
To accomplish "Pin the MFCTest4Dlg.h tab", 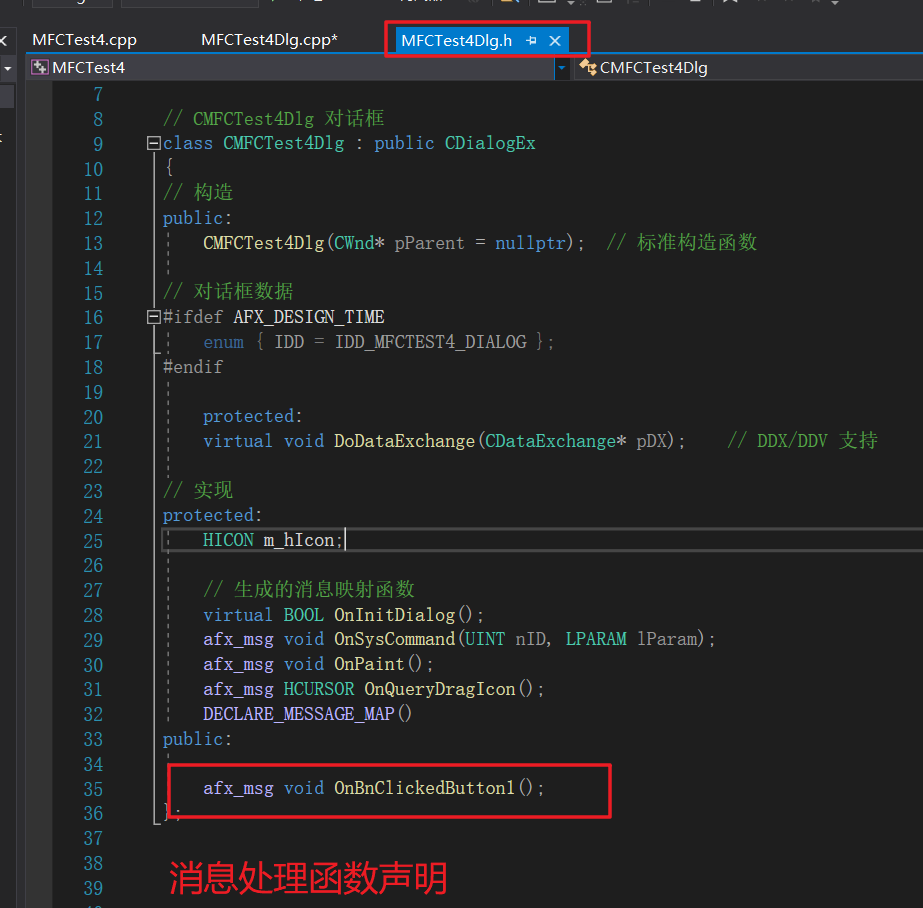I will click(x=531, y=41).
